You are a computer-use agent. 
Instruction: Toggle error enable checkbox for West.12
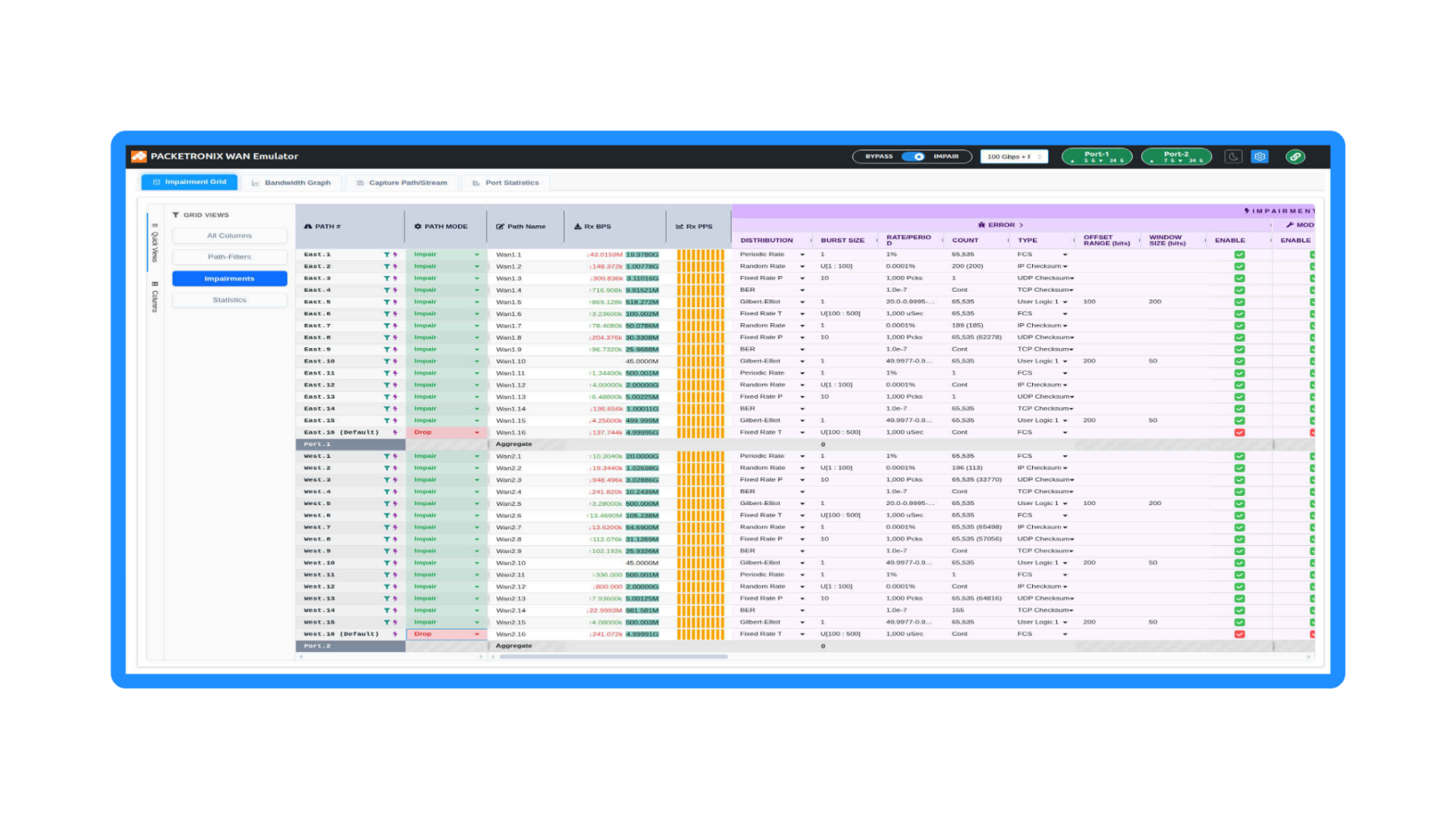[1239, 587]
